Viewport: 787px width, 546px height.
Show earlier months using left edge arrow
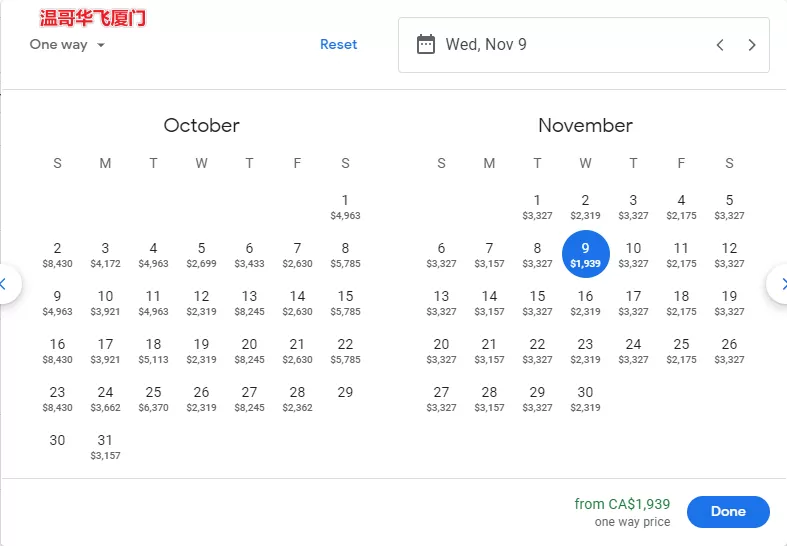(7, 284)
